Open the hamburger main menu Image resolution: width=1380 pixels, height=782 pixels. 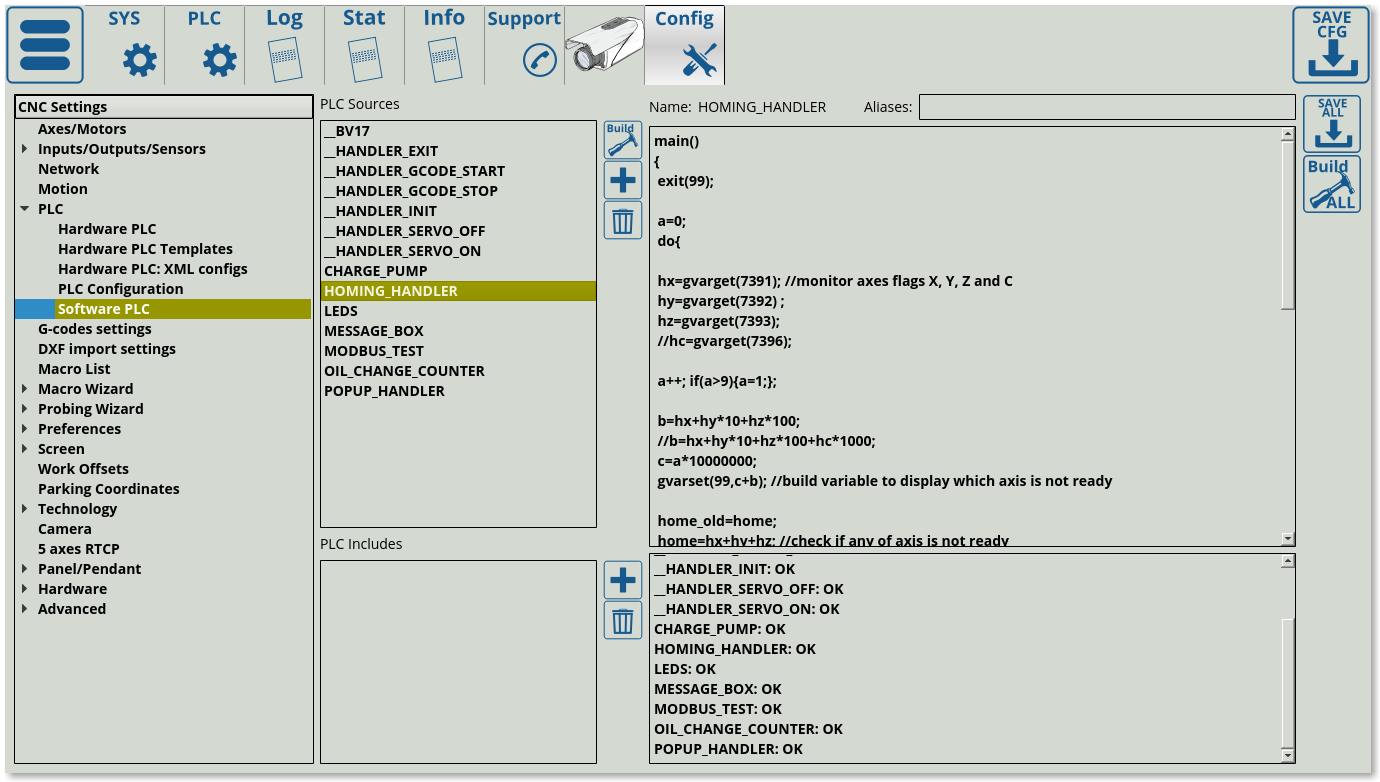click(45, 45)
